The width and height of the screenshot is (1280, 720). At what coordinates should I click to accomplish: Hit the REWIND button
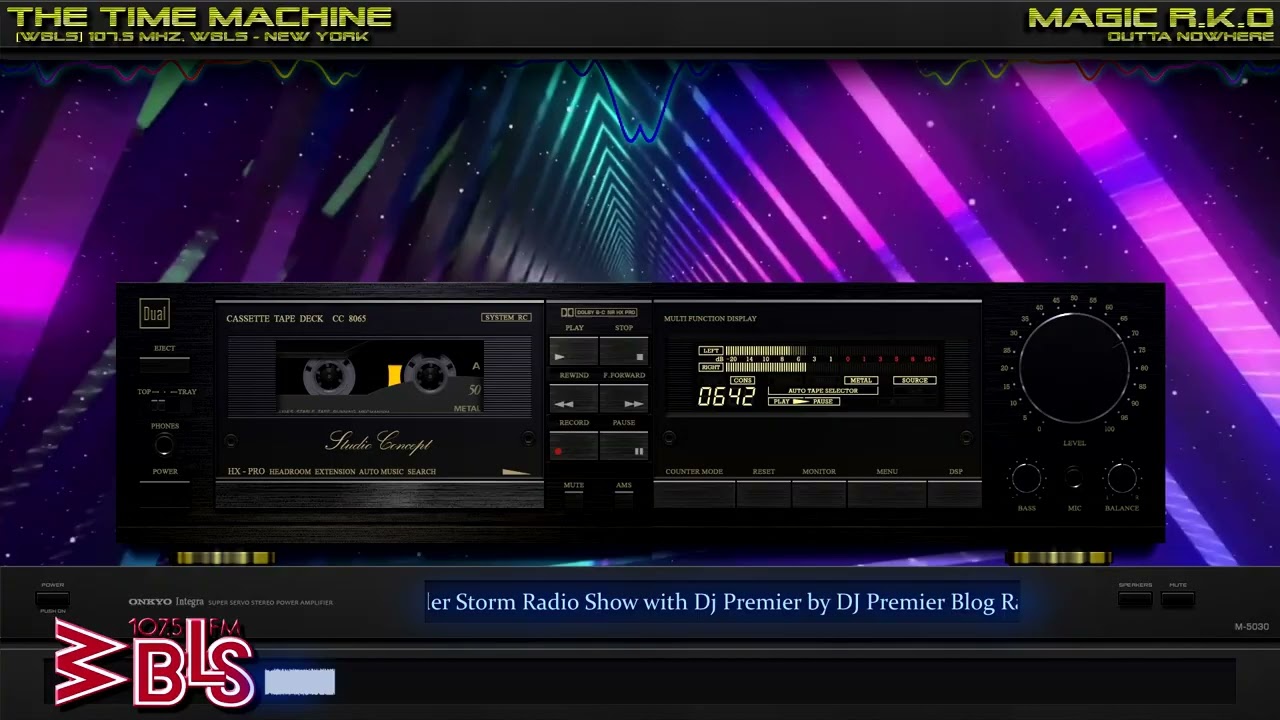click(x=573, y=399)
